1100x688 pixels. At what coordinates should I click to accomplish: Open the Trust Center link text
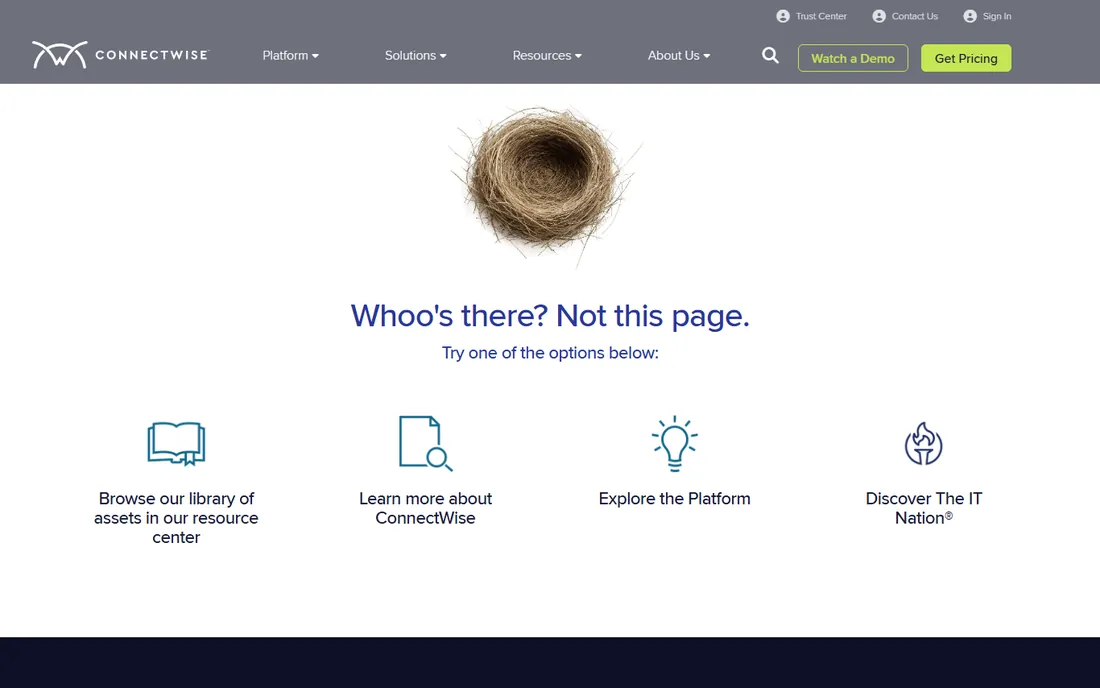point(821,16)
